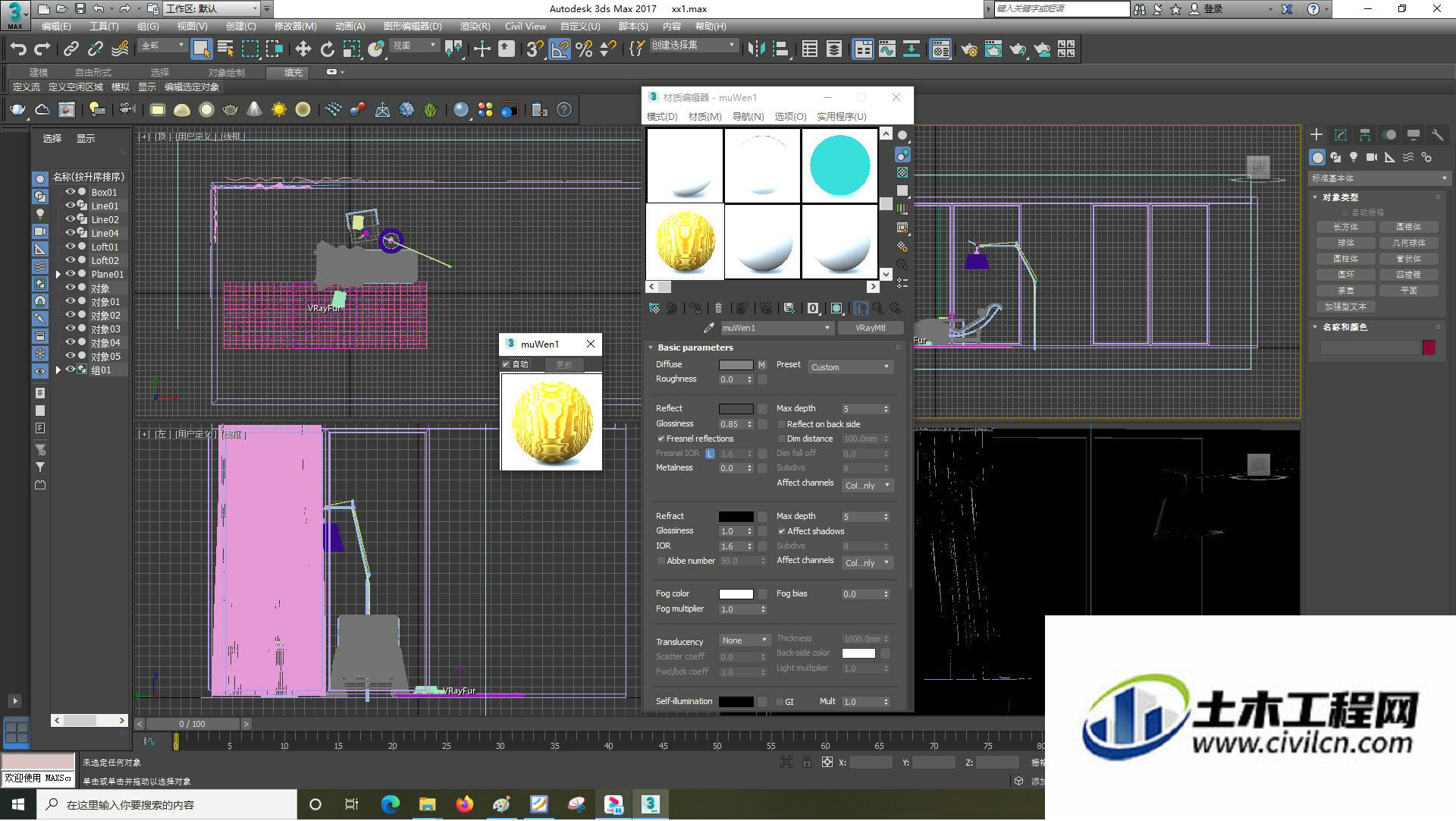Open the 渲染(R) menu

pos(475,26)
